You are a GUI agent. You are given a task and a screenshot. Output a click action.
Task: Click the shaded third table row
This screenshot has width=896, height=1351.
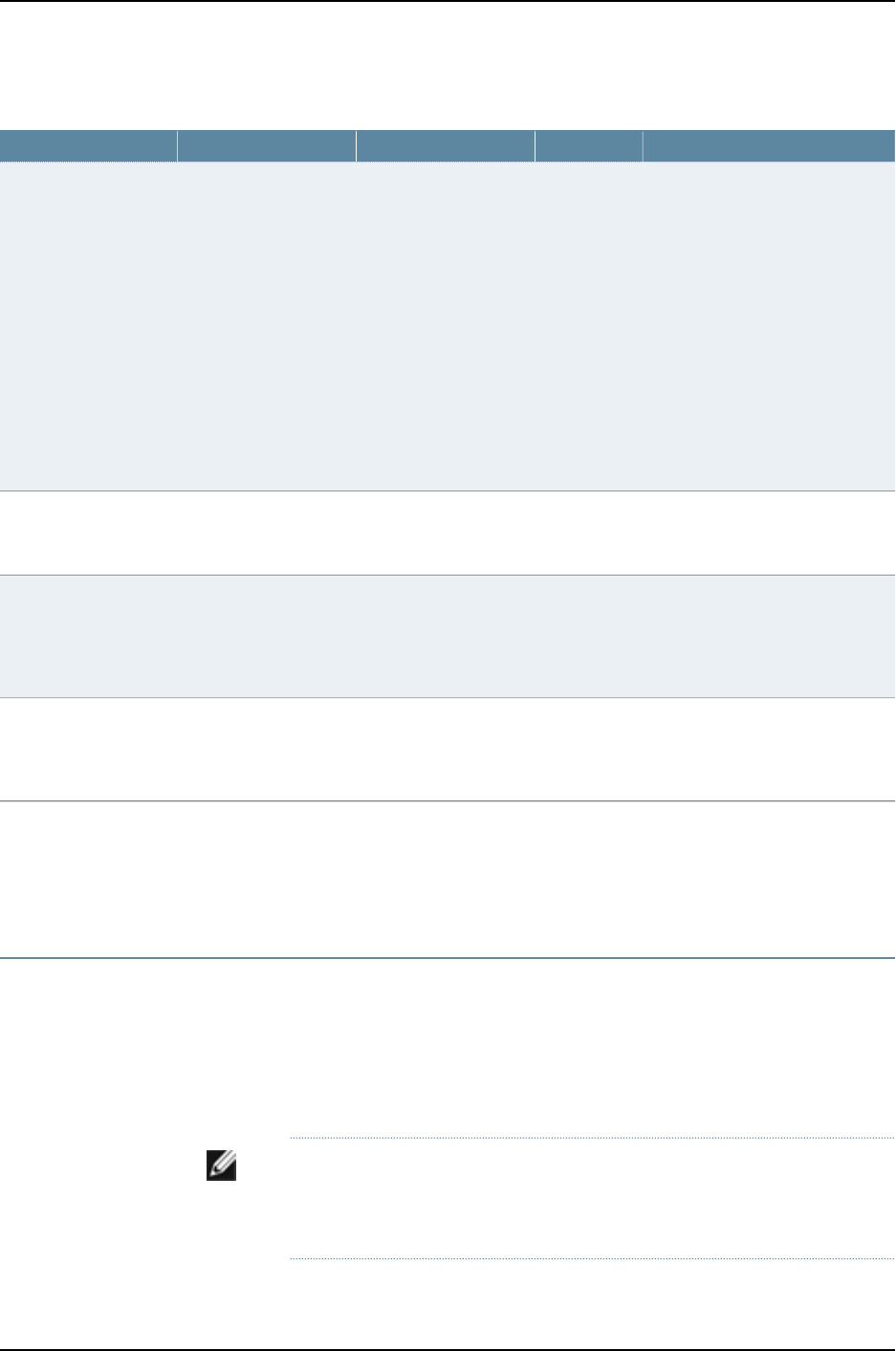tap(448, 636)
